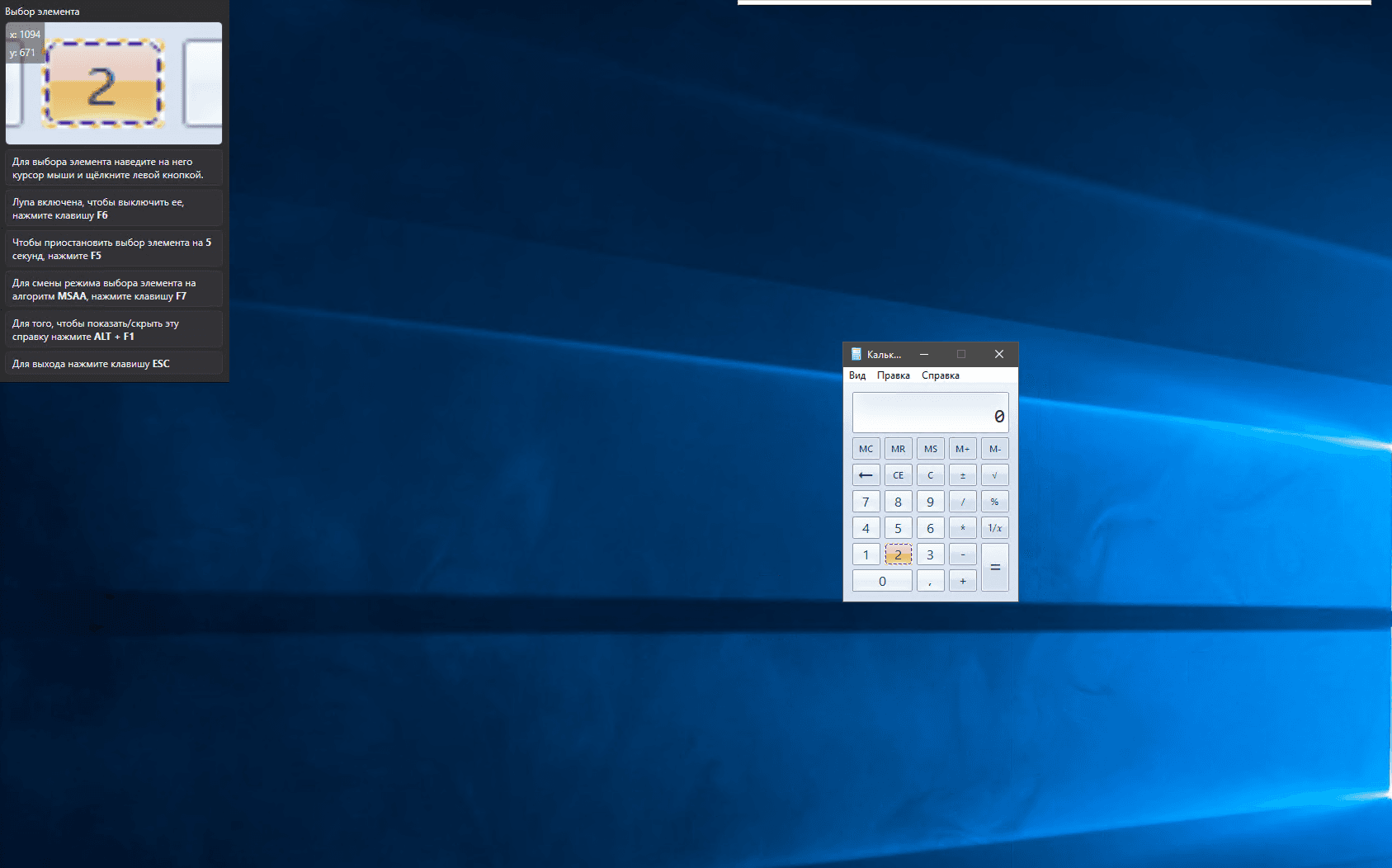The height and width of the screenshot is (868, 1392).
Task: Click the highlighted 2 digit button
Action: tap(898, 554)
